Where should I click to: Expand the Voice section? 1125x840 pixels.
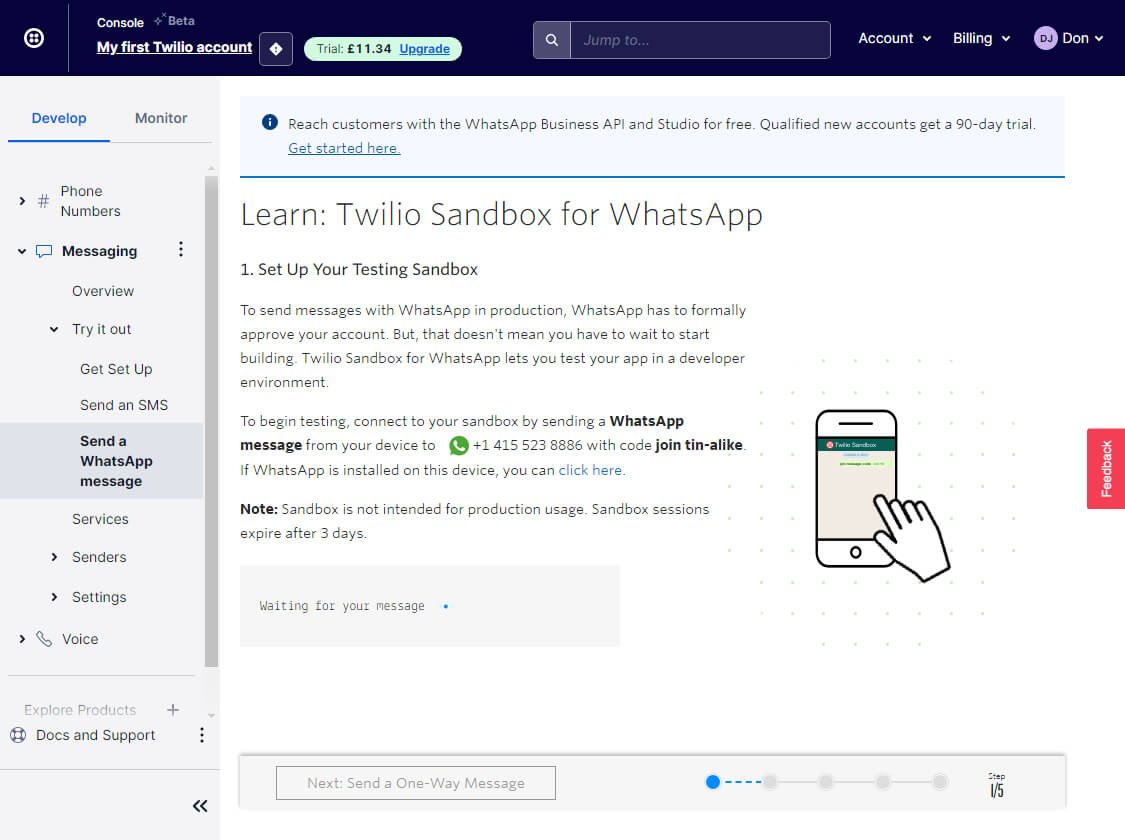pyautogui.click(x=22, y=638)
